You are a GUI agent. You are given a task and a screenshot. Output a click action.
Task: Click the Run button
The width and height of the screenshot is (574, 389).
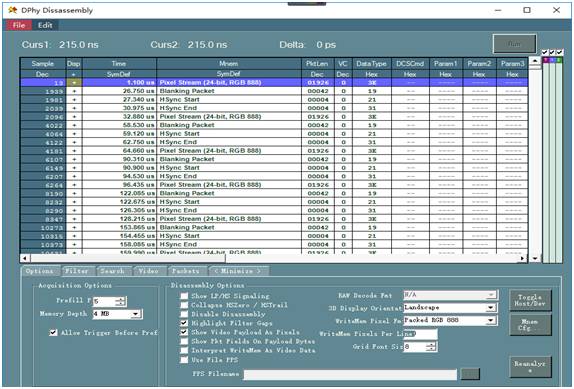[515, 44]
